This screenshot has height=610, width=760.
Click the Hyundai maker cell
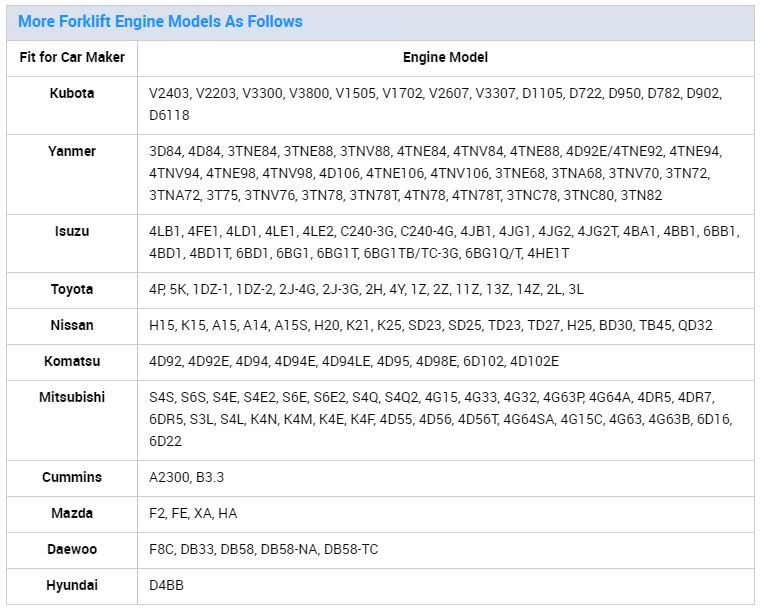click(x=72, y=586)
